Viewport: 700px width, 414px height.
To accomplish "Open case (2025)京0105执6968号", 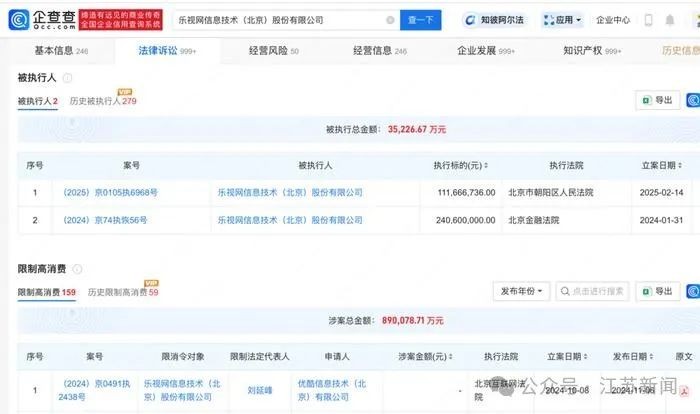I will coord(110,192).
